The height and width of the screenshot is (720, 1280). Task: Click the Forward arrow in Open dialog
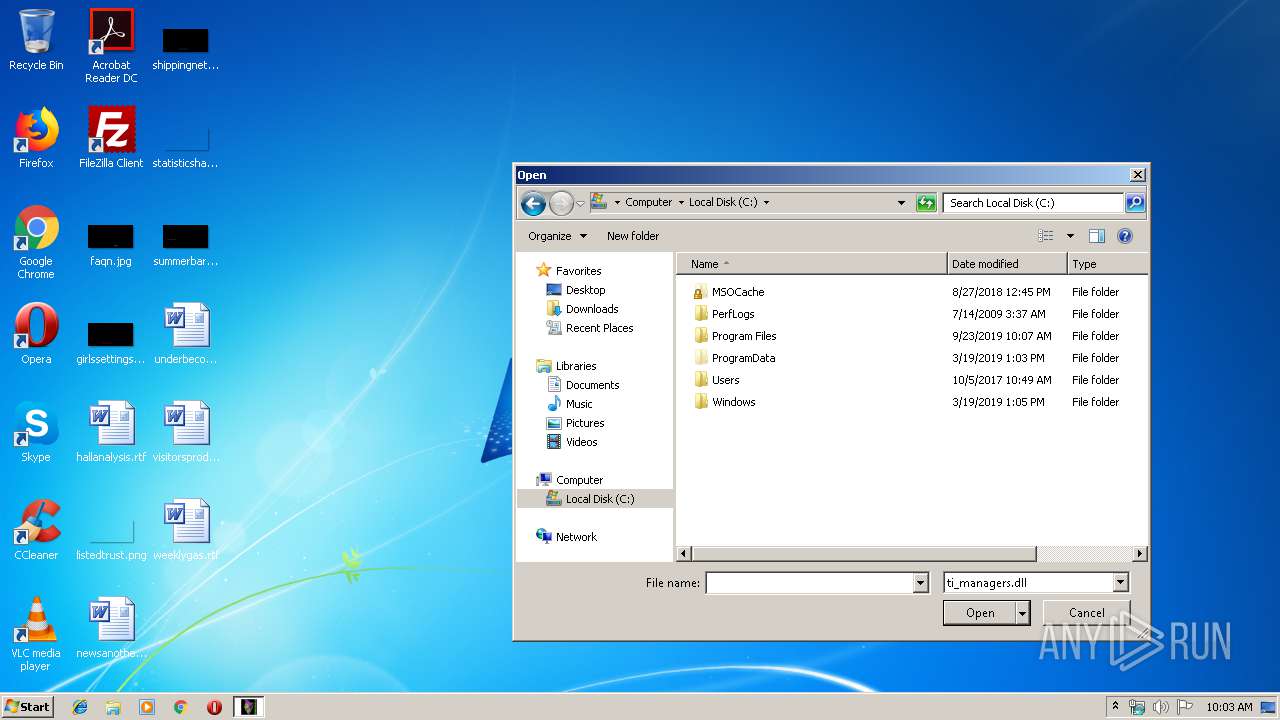click(561, 203)
